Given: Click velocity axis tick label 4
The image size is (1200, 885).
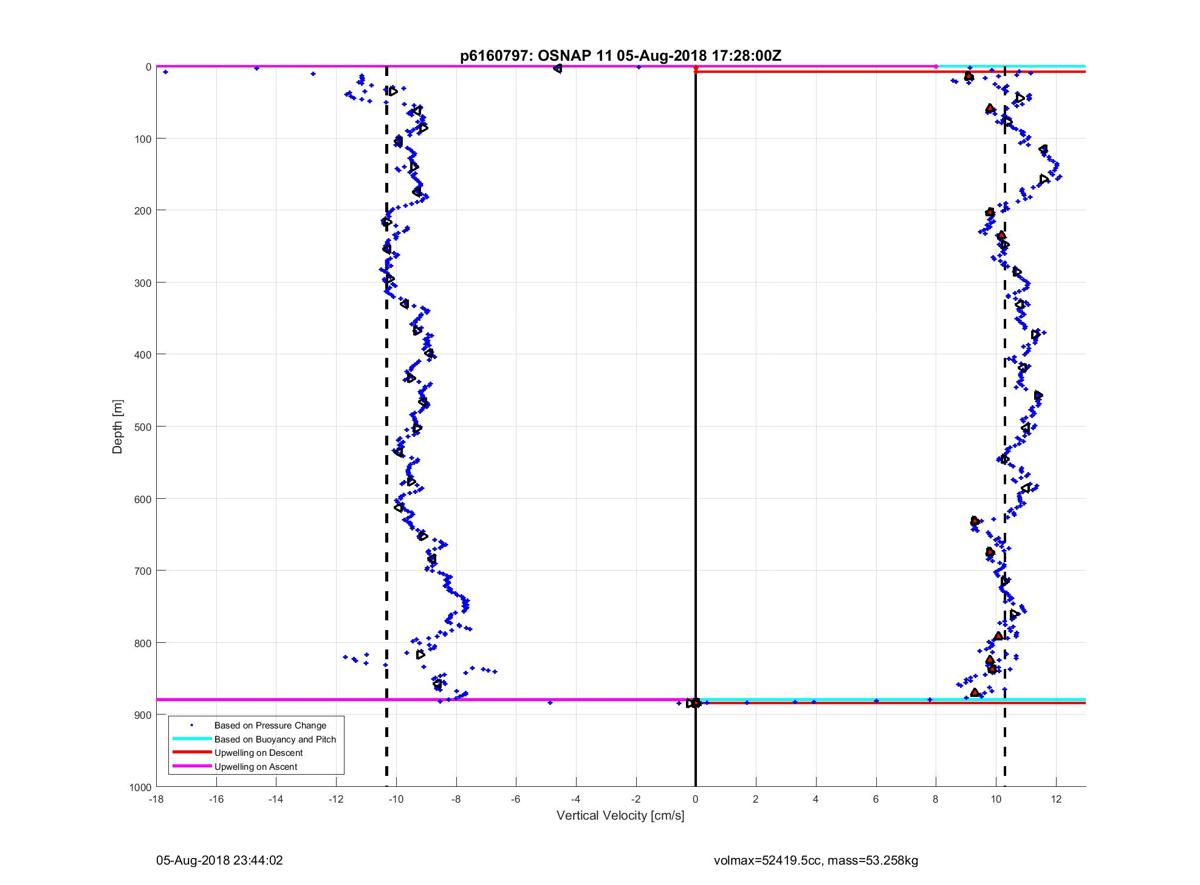Looking at the screenshot, I should click(x=816, y=799).
